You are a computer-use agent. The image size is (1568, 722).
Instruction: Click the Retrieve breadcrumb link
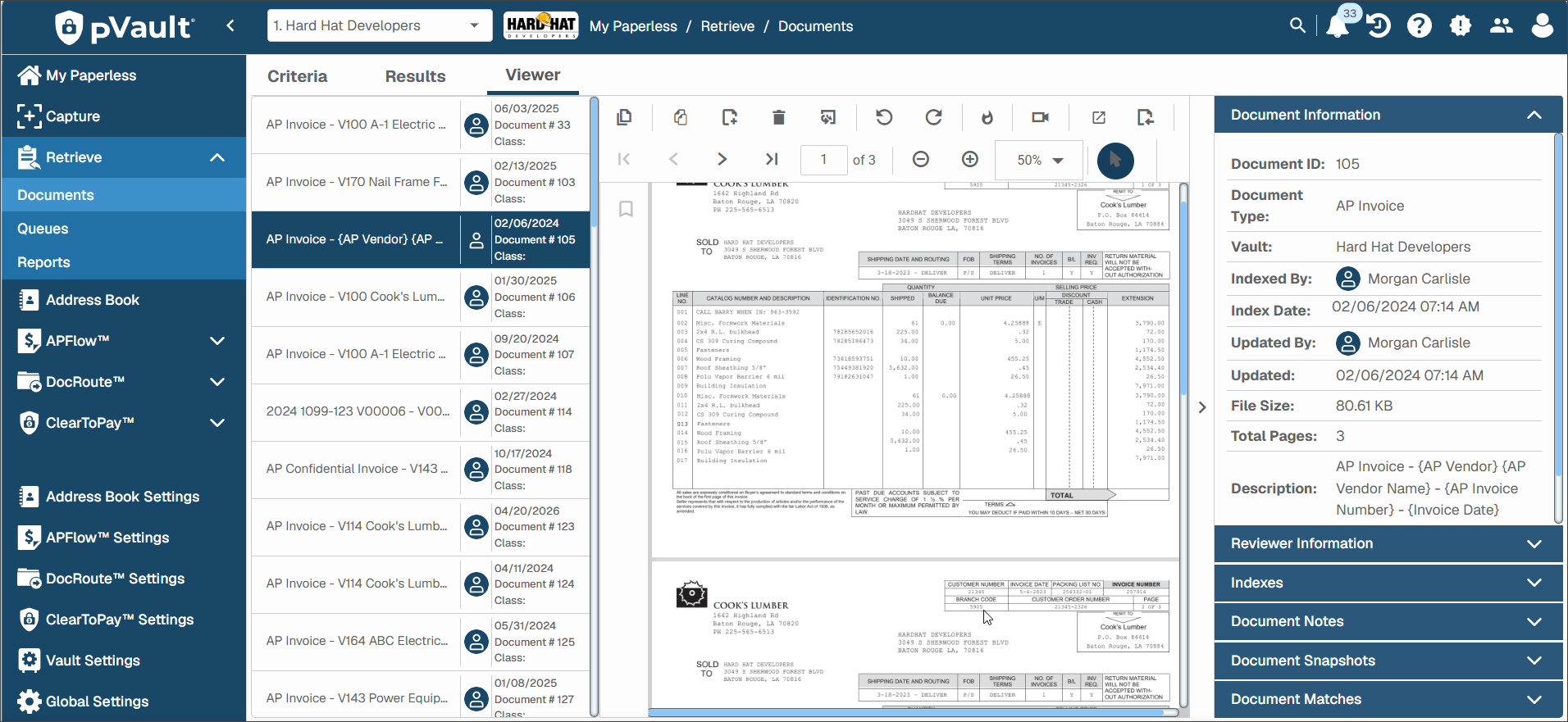click(727, 26)
